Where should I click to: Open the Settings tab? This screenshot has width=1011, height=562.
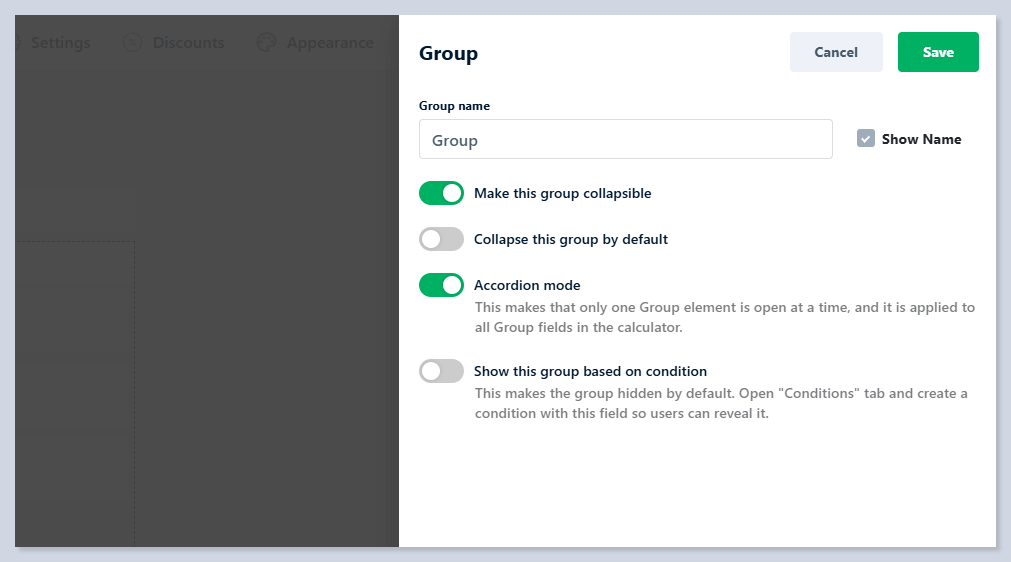point(60,43)
